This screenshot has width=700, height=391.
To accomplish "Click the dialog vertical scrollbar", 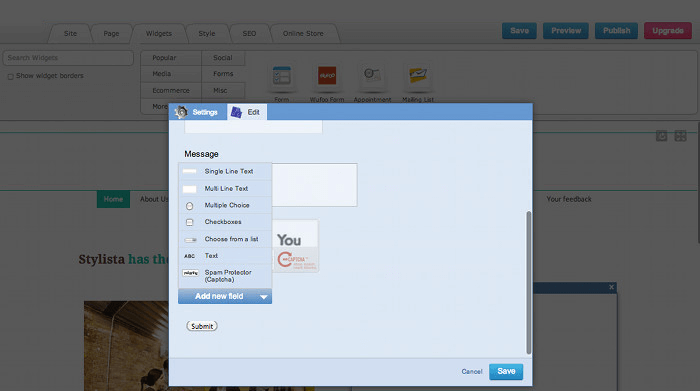I will pos(529,283).
